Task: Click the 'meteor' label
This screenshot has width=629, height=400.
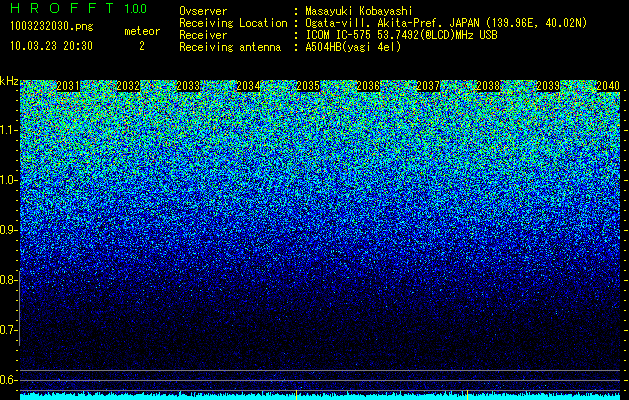Action: (142, 31)
